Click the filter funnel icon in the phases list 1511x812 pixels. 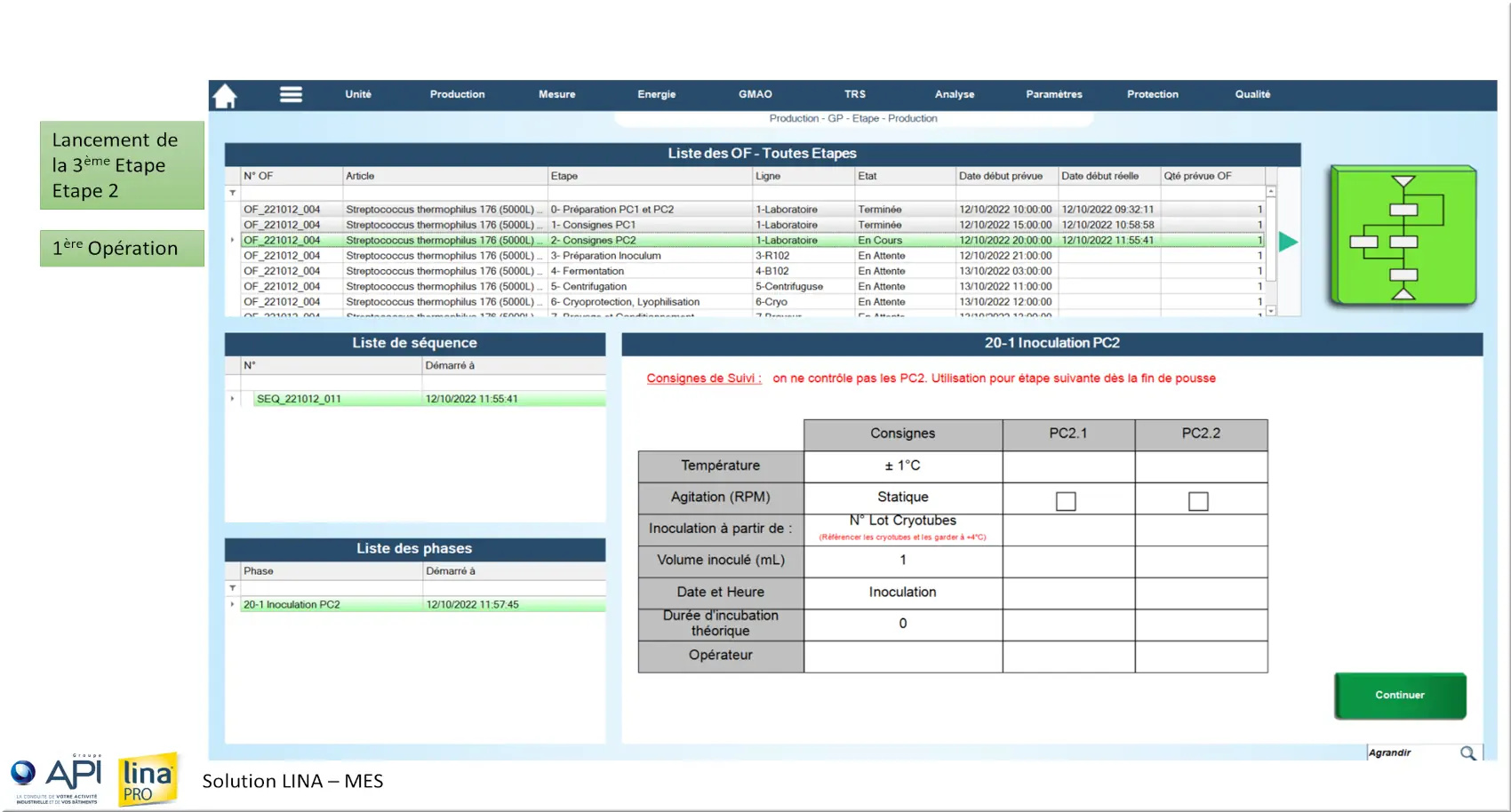tap(233, 588)
